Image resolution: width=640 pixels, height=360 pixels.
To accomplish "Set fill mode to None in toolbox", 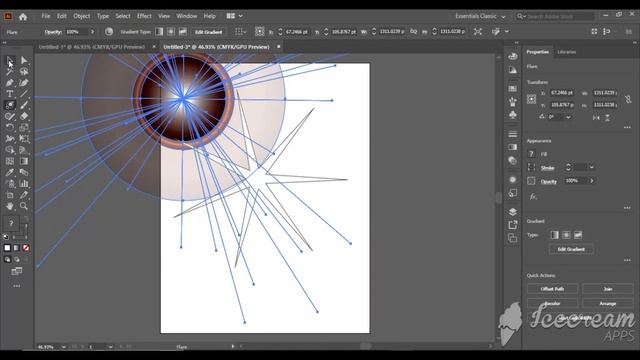I will [x=26, y=248].
